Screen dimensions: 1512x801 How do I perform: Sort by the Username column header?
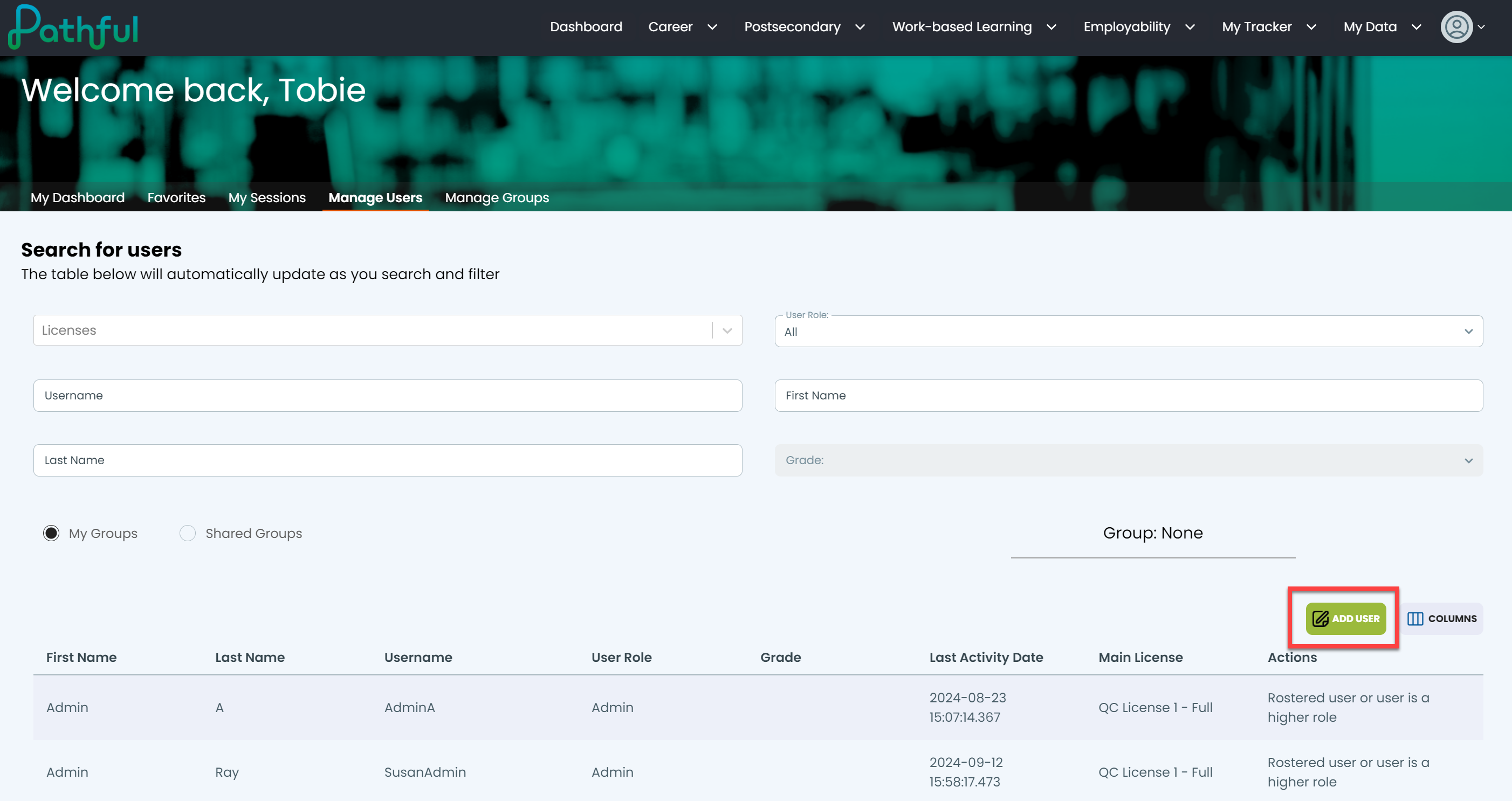(x=418, y=657)
